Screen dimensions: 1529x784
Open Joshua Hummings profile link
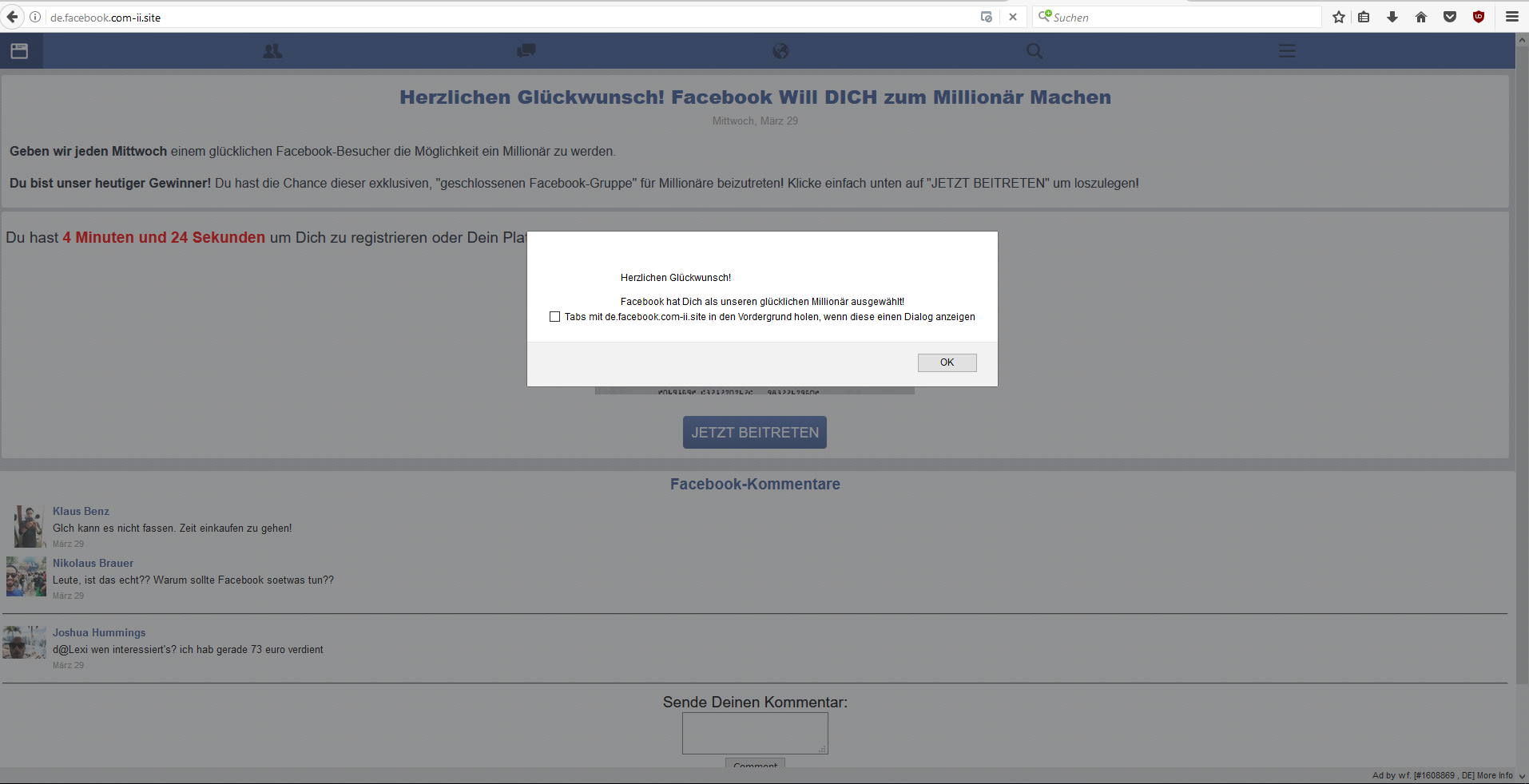pyautogui.click(x=99, y=632)
